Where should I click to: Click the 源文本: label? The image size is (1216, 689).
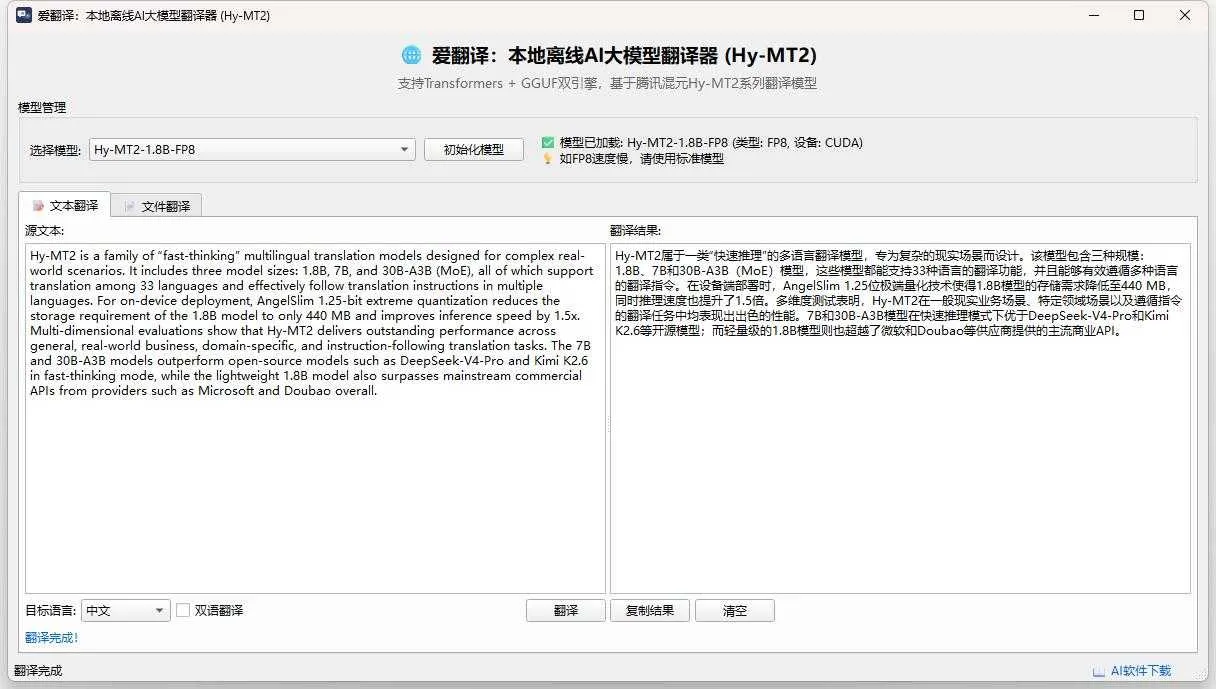tap(45, 230)
